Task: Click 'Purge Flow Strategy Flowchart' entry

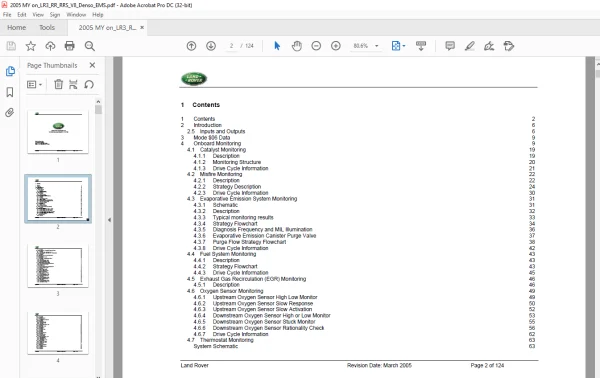Action: tap(249, 242)
